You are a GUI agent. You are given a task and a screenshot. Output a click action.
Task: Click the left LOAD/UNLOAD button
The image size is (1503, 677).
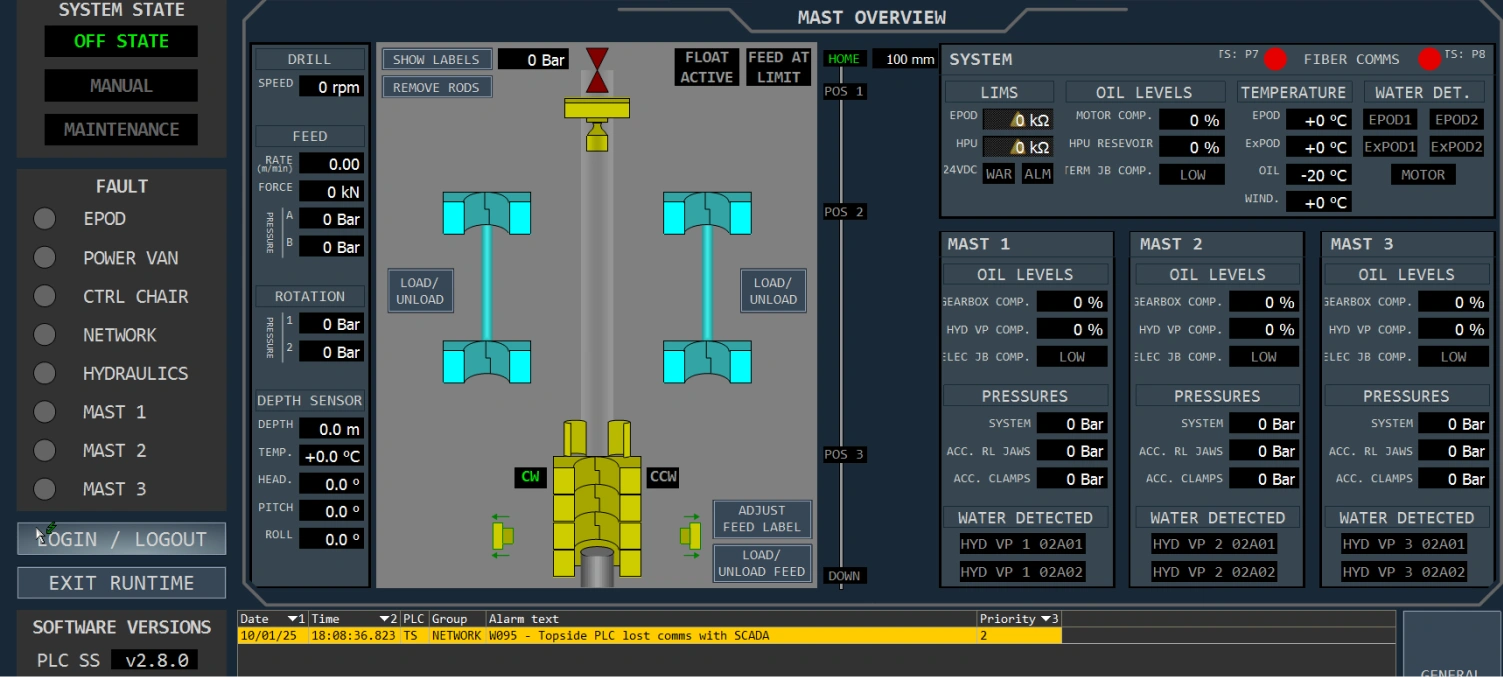pyautogui.click(x=420, y=291)
